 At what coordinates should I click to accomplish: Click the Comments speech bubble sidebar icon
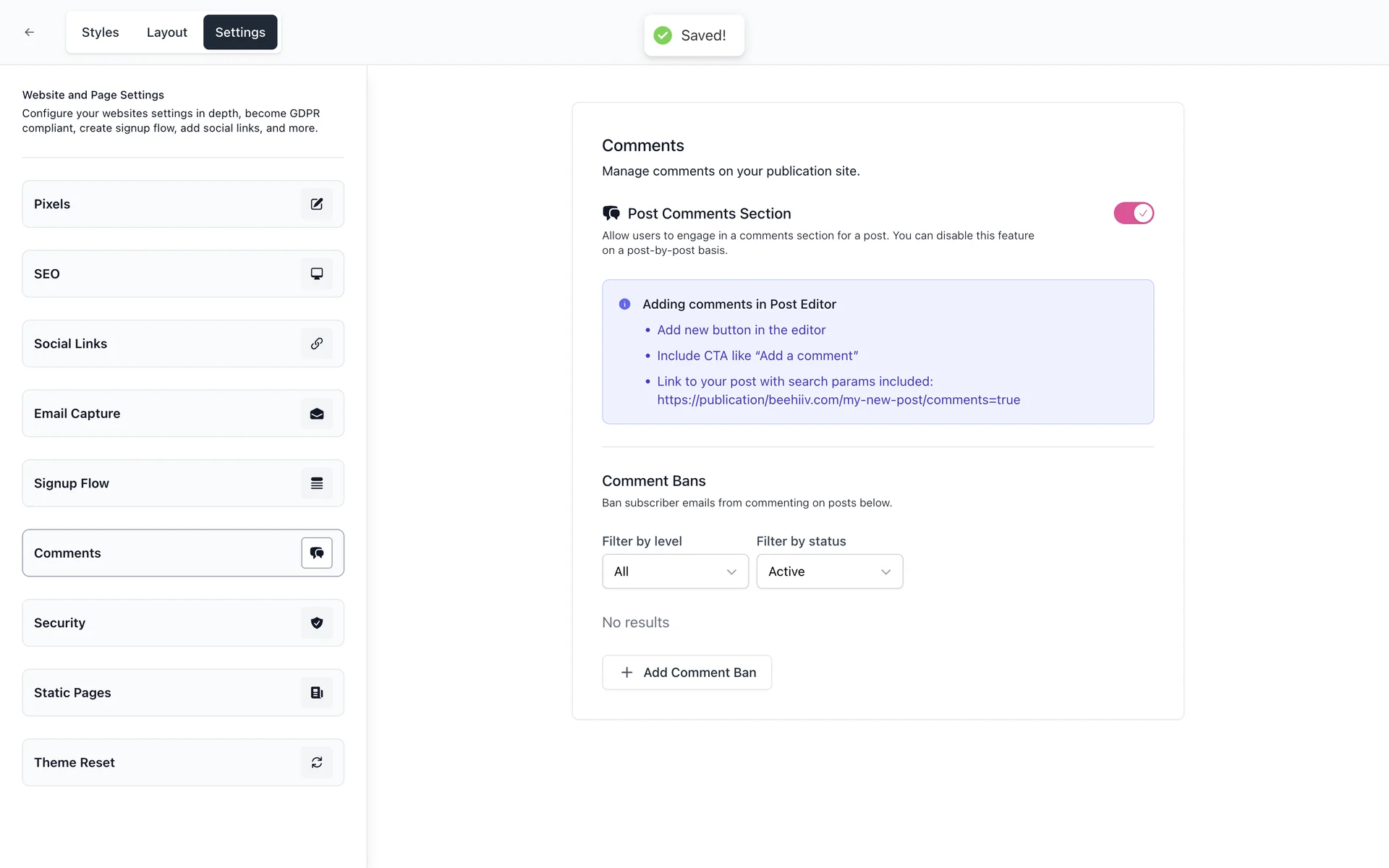(x=316, y=553)
